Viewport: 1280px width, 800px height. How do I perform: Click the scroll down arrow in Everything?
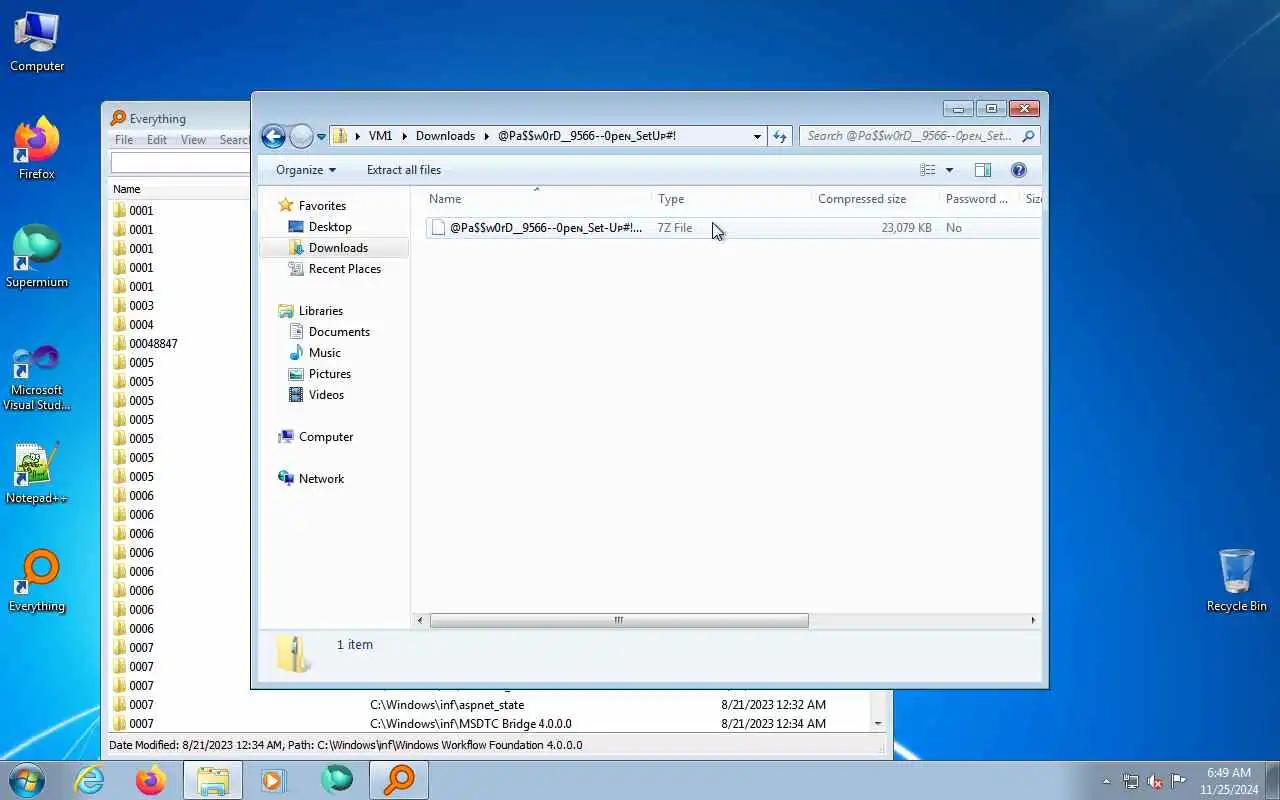(878, 723)
